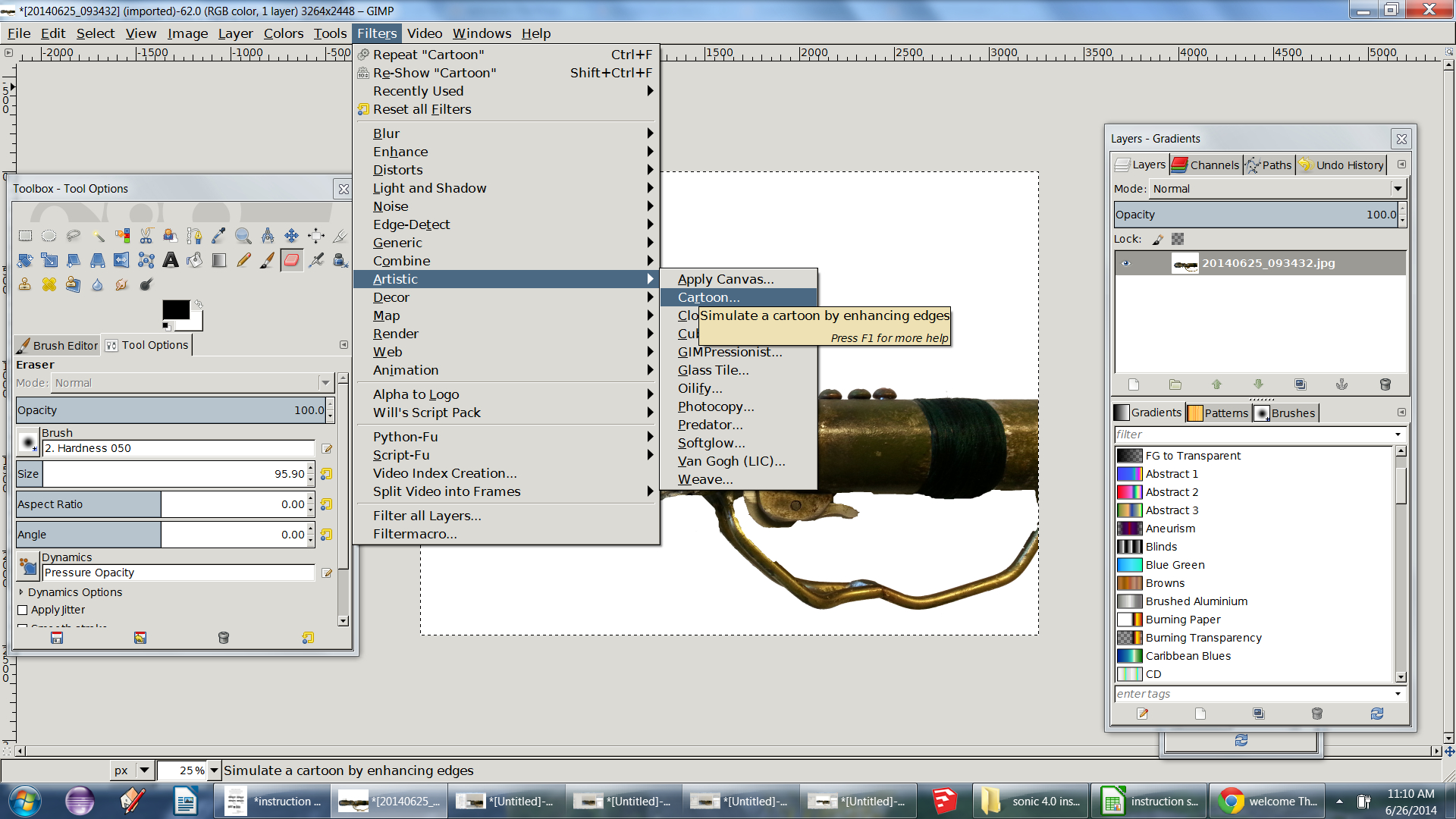Open the Brush Editor tab
Screen dimensions: 1456x819
point(58,345)
